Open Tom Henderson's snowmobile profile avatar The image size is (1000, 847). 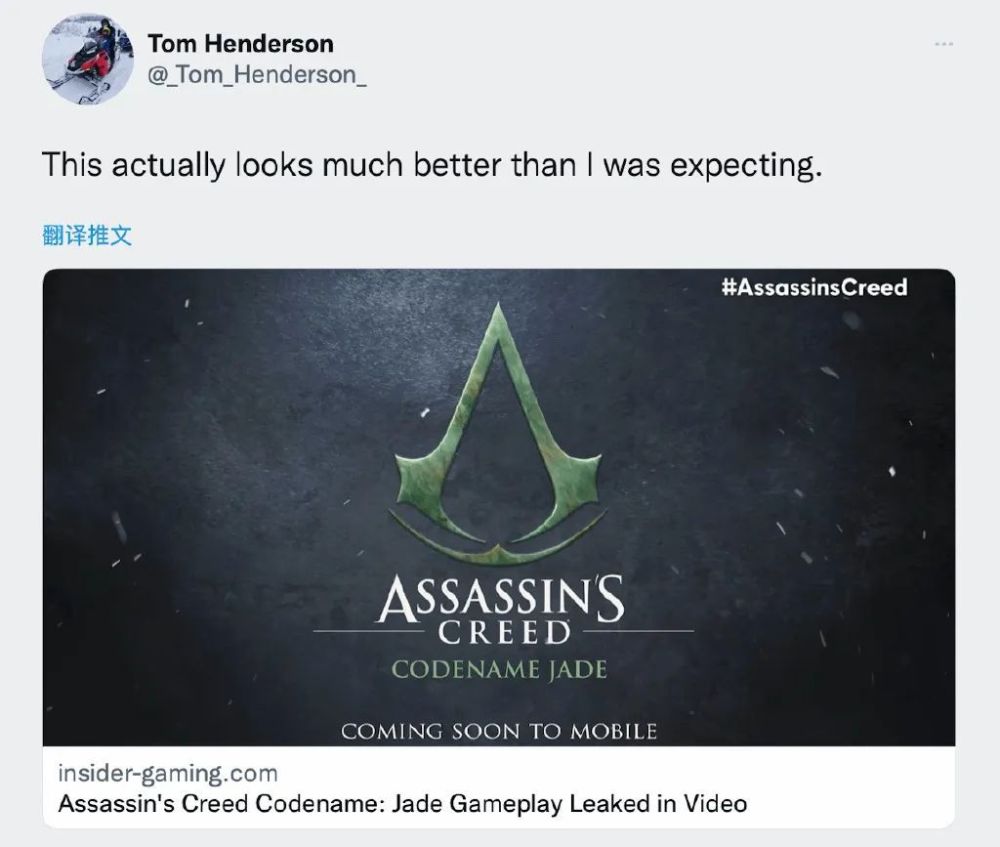(x=88, y=59)
